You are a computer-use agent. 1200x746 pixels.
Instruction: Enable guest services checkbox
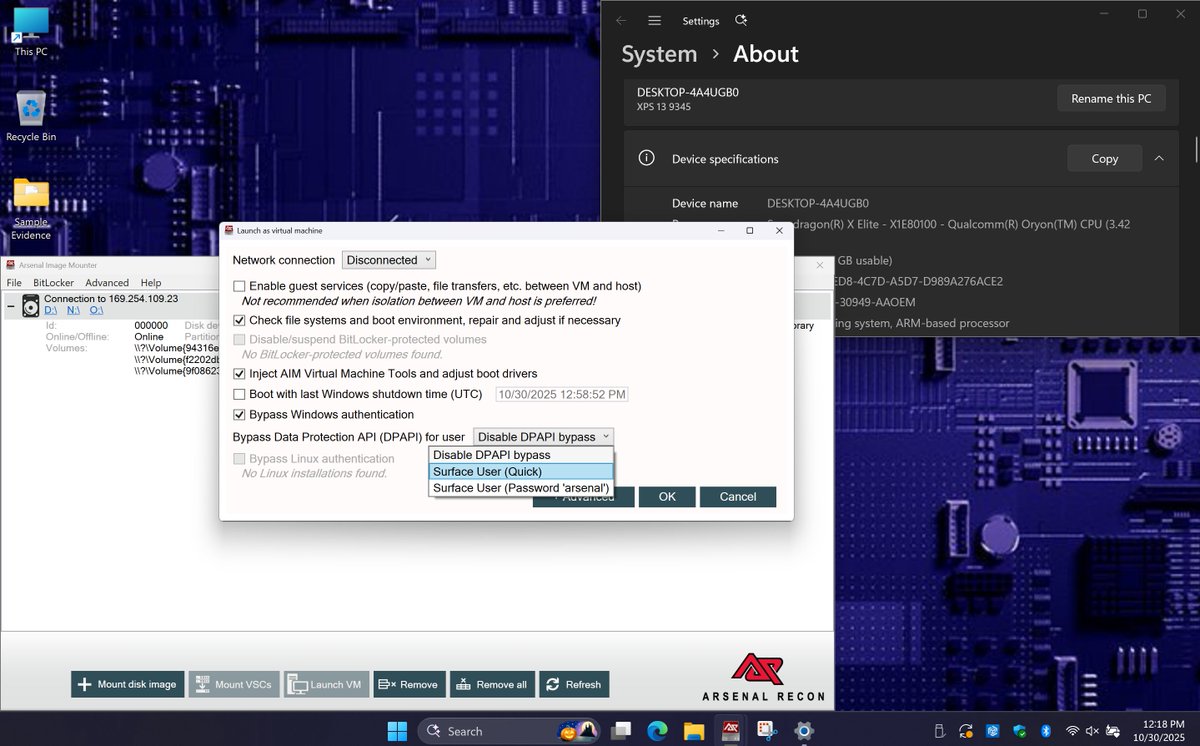pyautogui.click(x=239, y=286)
